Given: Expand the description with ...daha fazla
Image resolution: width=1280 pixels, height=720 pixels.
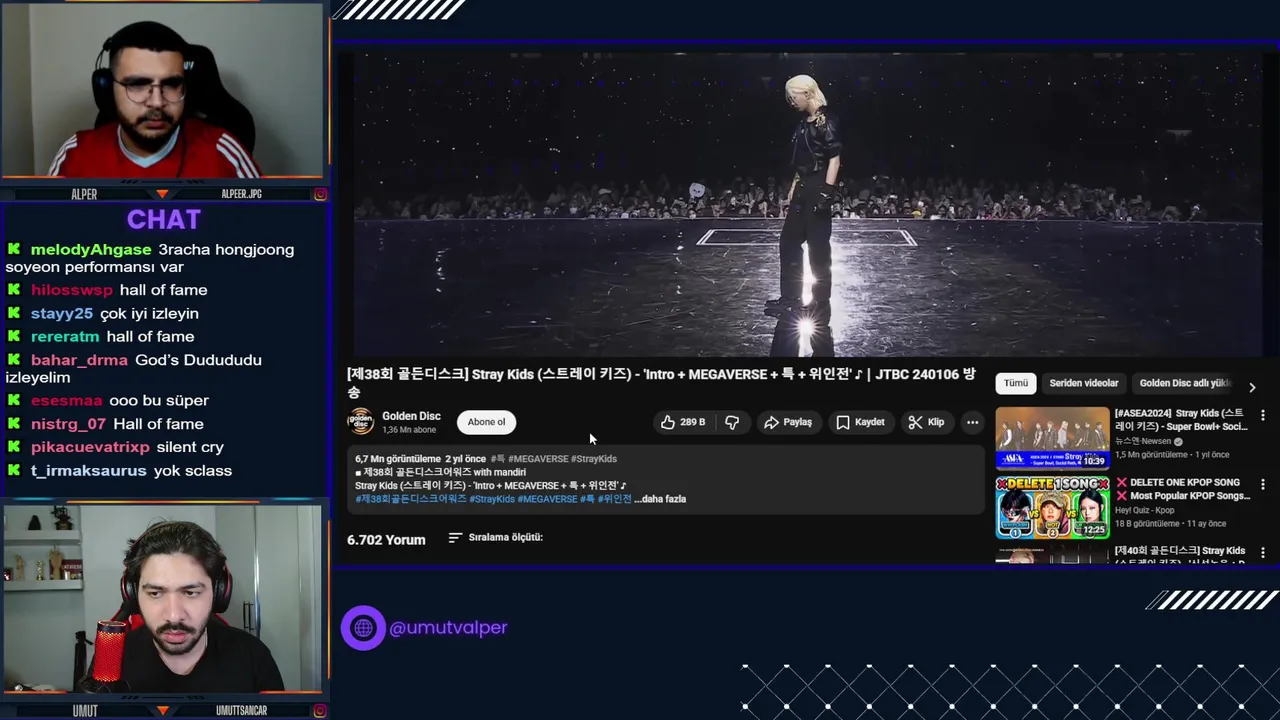Looking at the screenshot, I should [x=660, y=499].
